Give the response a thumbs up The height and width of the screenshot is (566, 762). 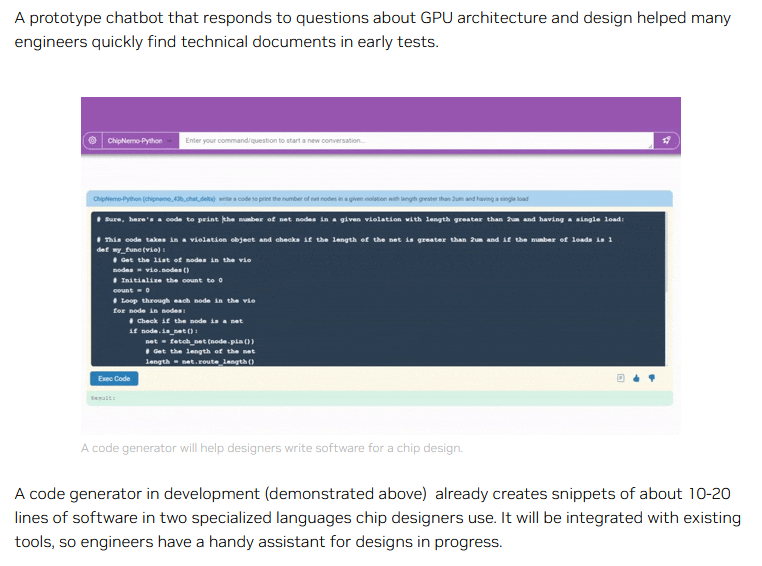tap(636, 378)
